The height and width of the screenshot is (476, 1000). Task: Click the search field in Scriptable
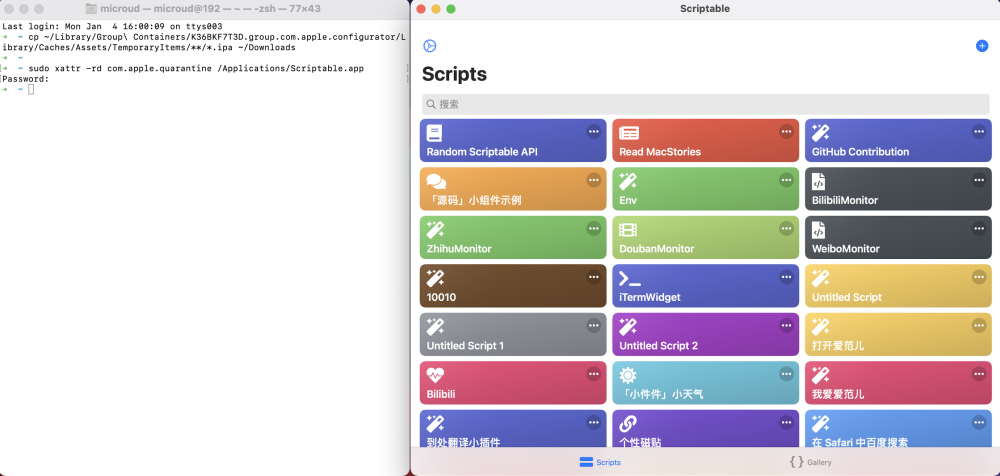(705, 104)
